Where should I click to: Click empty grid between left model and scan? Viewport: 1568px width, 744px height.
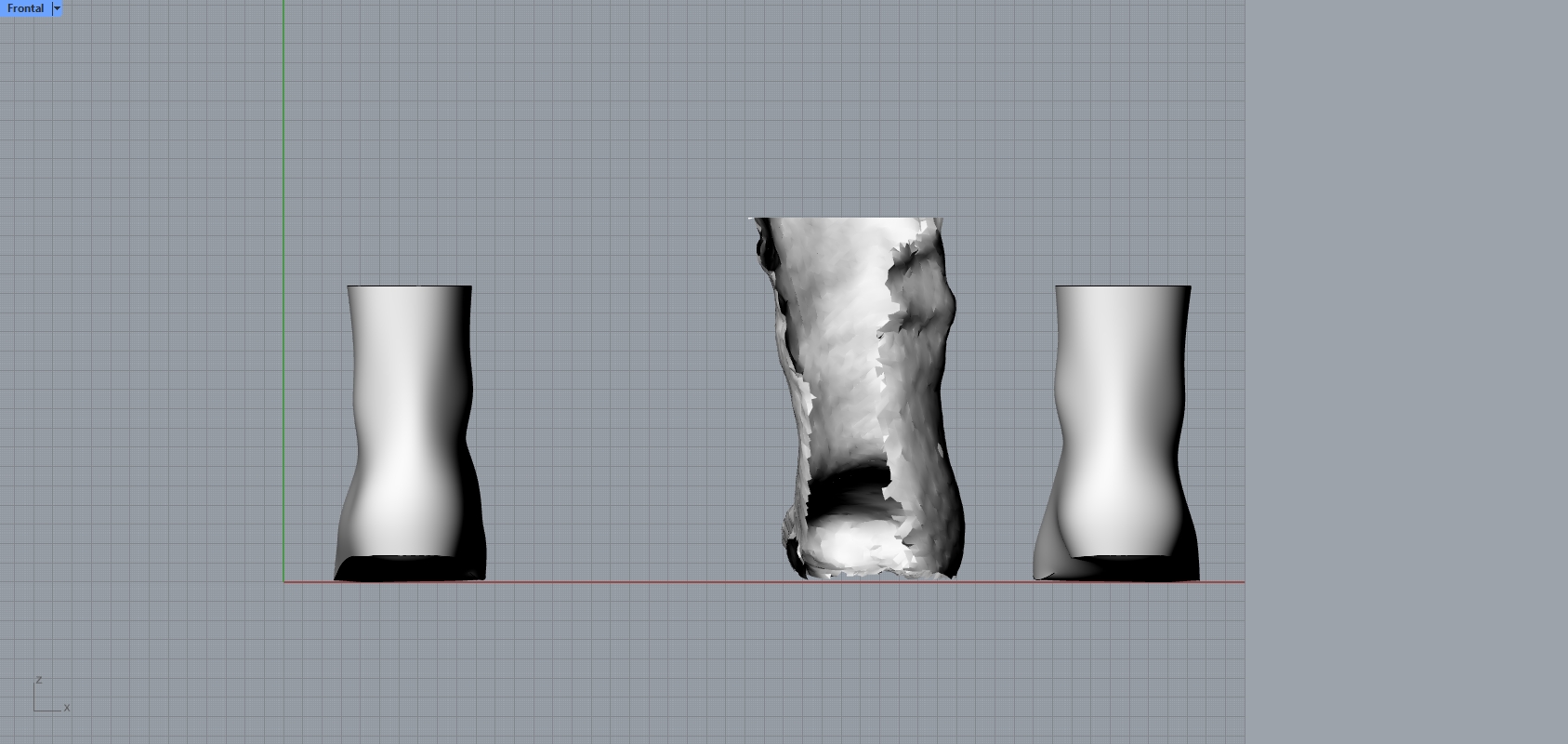pyautogui.click(x=623, y=418)
